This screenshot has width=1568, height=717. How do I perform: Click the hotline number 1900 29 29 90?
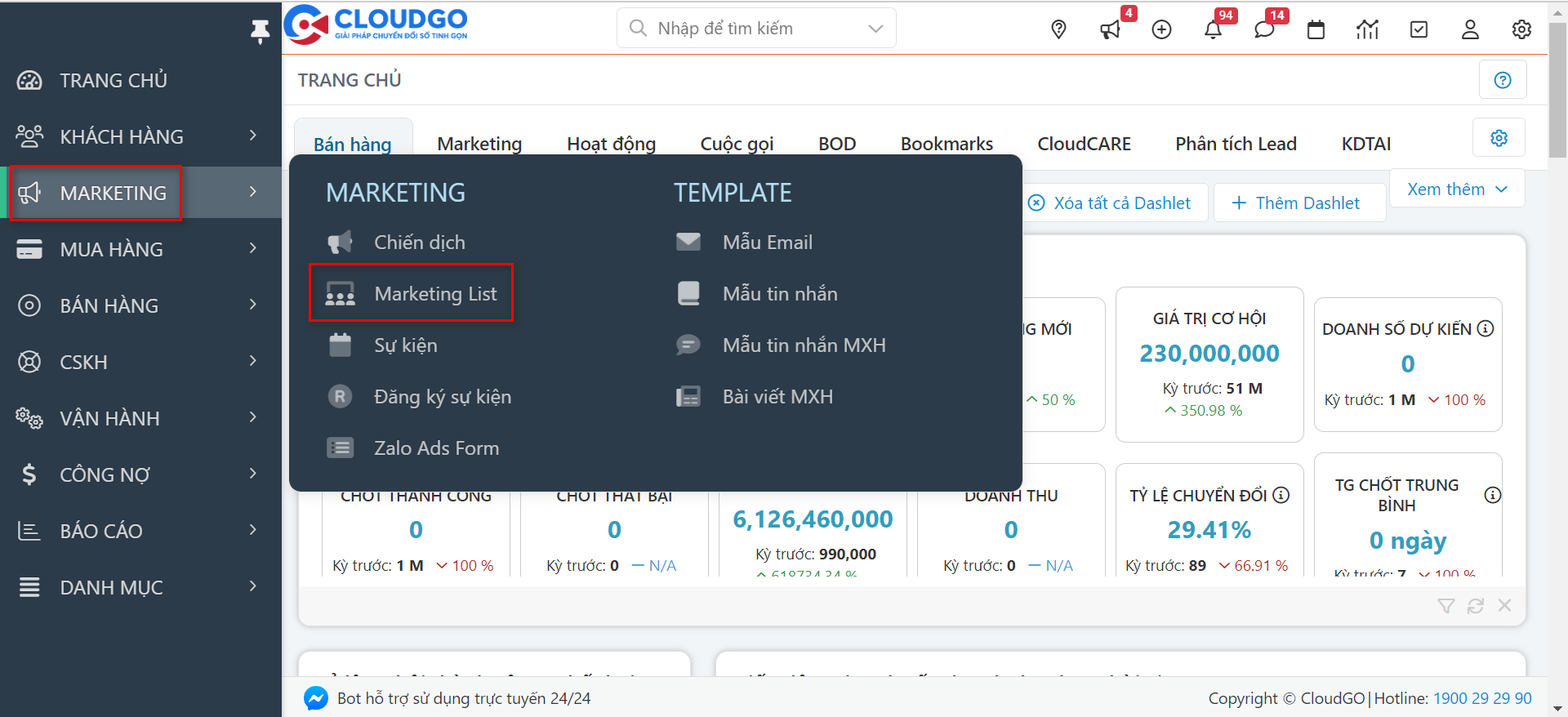[x=1482, y=698]
